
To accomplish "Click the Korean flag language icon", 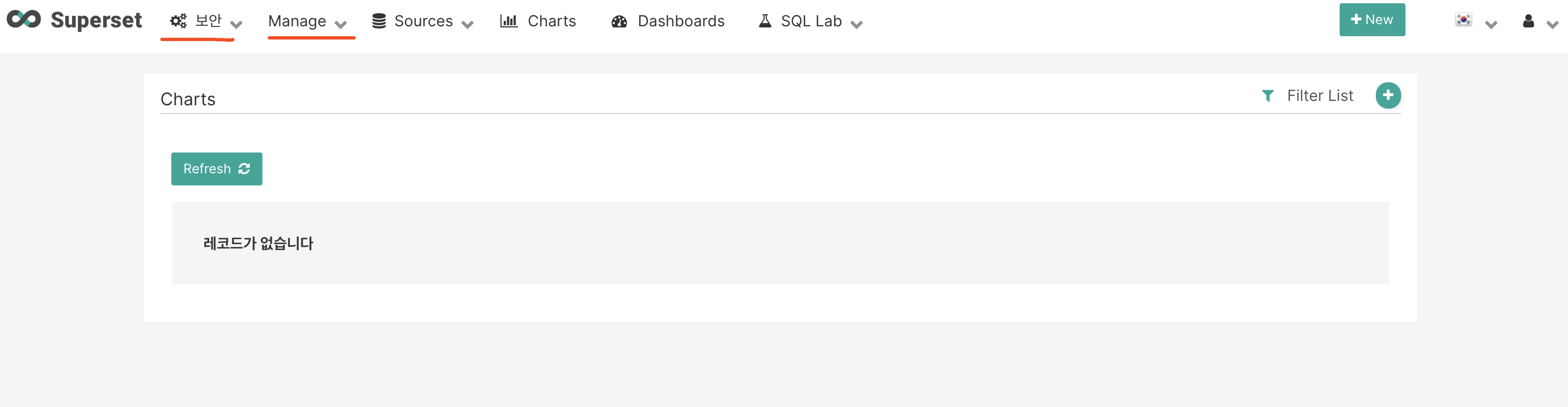I will [1463, 19].
